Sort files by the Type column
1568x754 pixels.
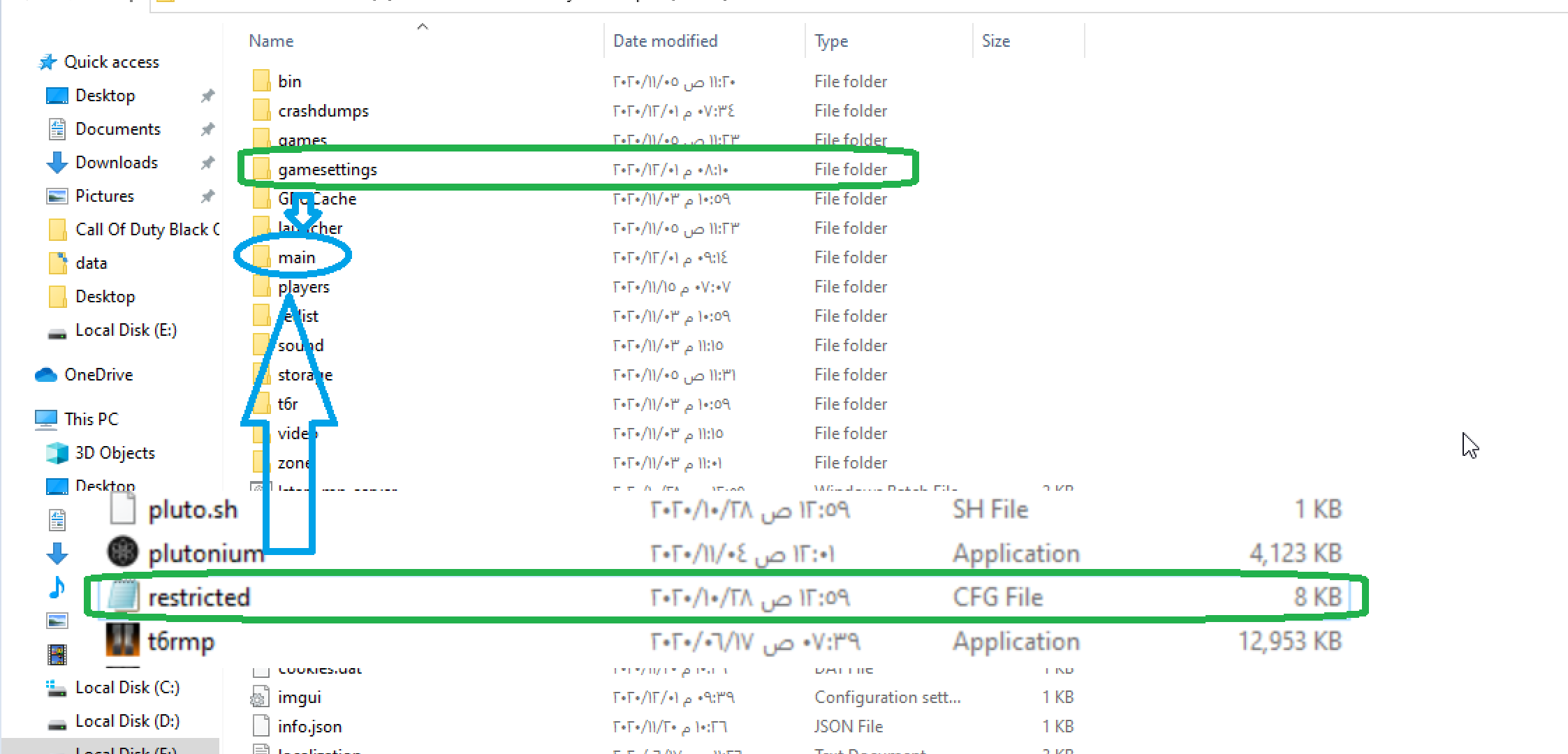831,41
